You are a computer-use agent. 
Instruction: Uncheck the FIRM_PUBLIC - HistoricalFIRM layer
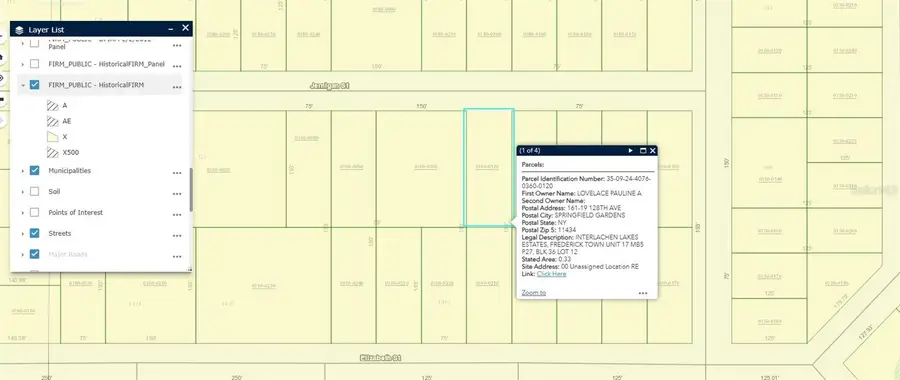pos(34,85)
